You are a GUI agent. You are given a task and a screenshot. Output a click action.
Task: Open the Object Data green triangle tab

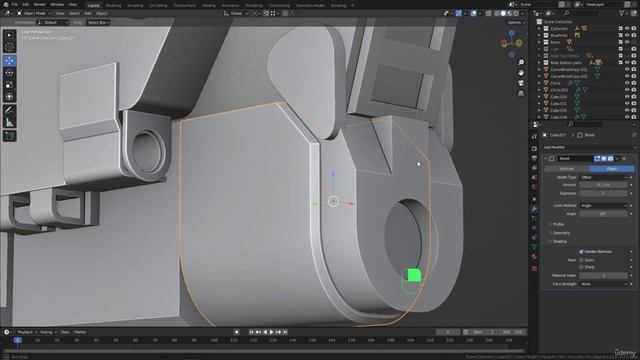click(534, 247)
